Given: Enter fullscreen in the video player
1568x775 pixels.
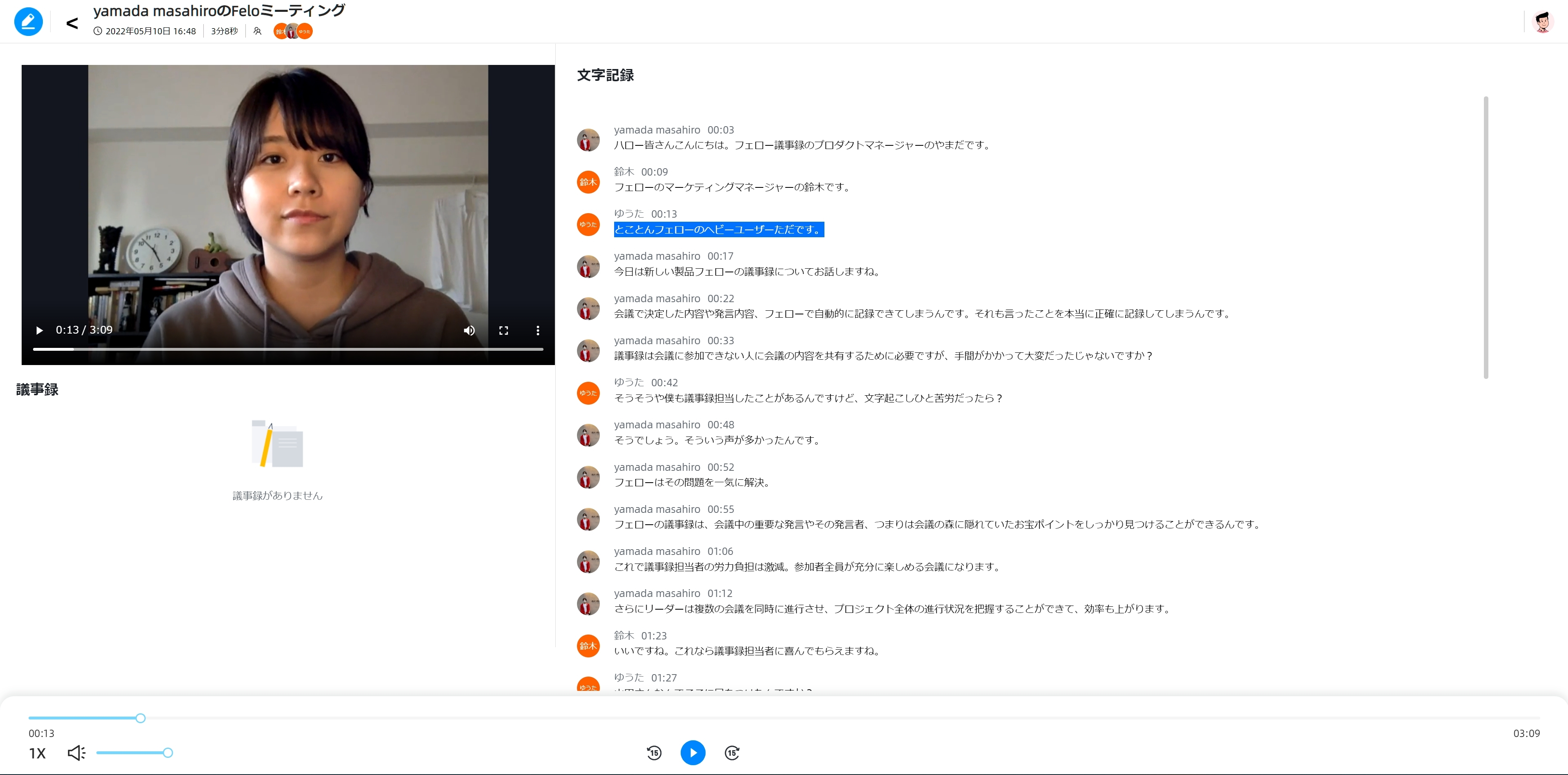Looking at the screenshot, I should (x=503, y=331).
